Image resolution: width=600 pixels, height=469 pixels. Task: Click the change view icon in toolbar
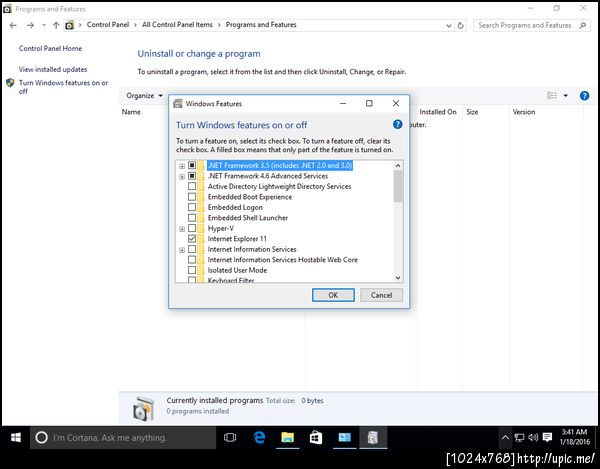click(552, 95)
